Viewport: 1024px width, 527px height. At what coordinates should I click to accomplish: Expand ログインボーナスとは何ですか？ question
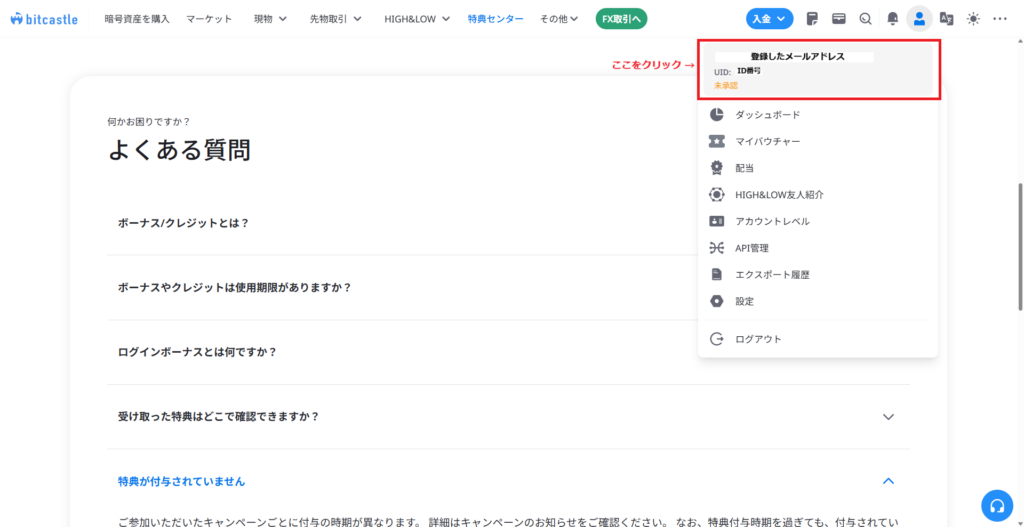click(x=197, y=352)
